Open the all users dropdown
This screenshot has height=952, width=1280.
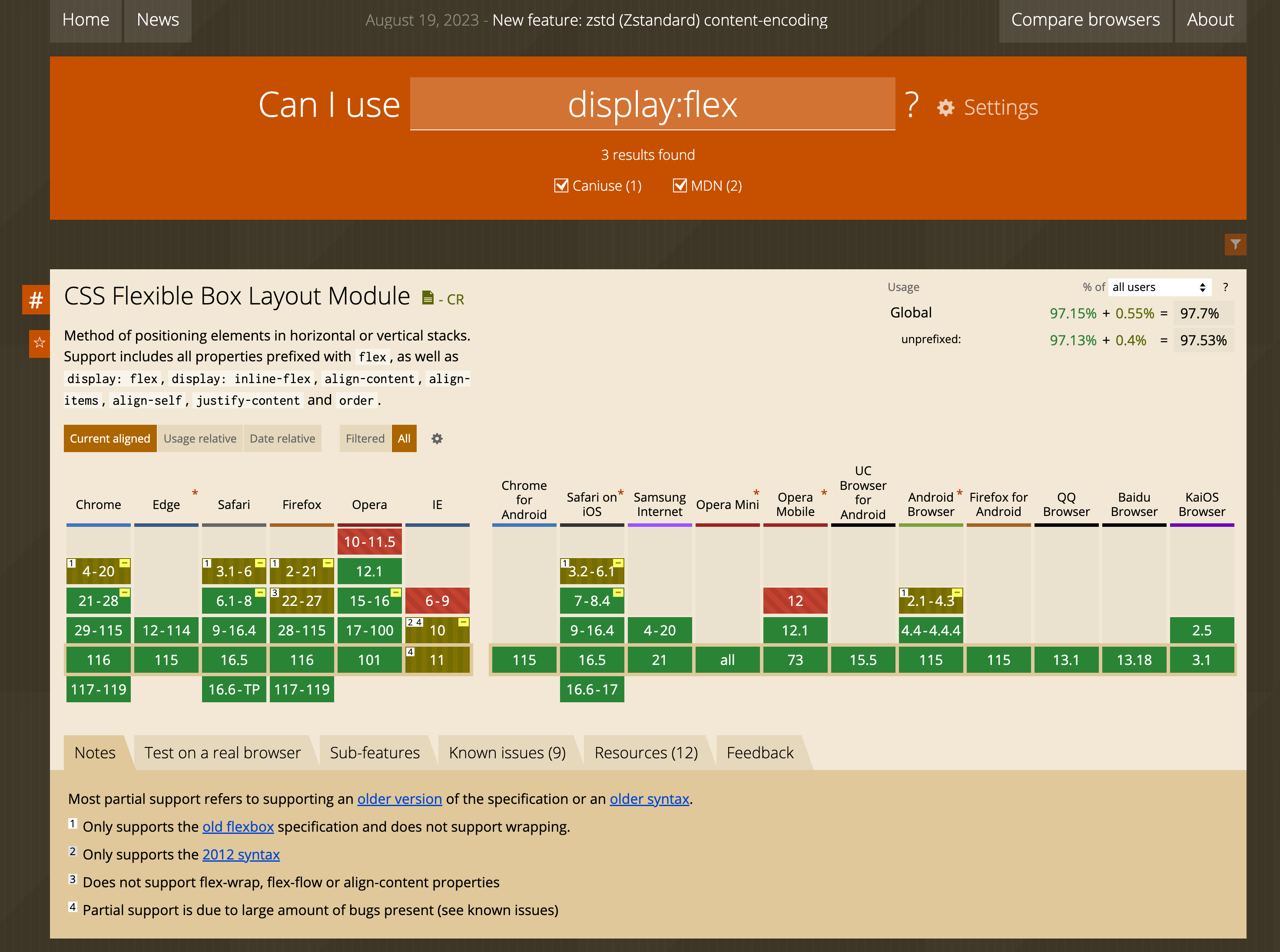1159,287
